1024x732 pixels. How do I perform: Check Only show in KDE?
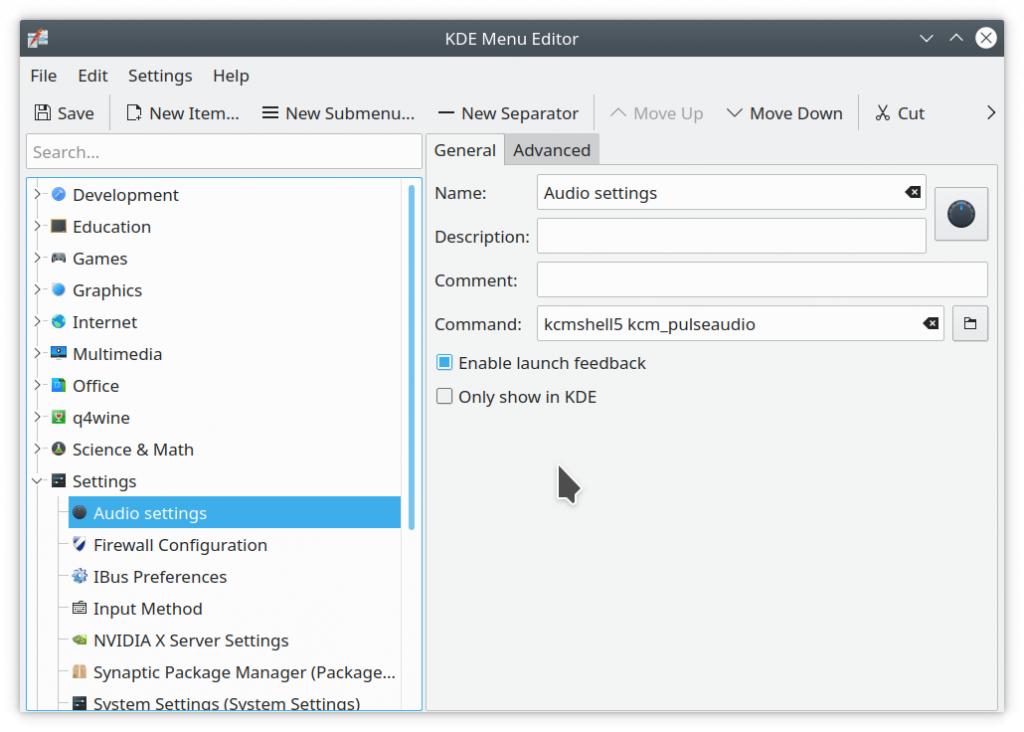pyautogui.click(x=445, y=397)
